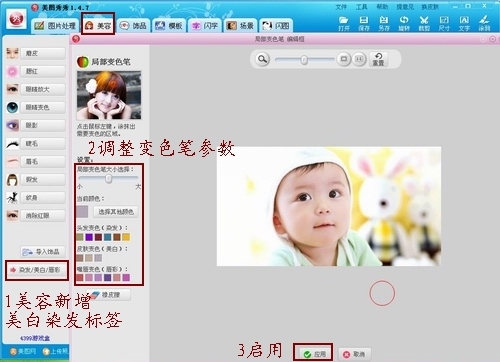
Task: Click the apple icon beside 局部变色笔
Action: 82,62
